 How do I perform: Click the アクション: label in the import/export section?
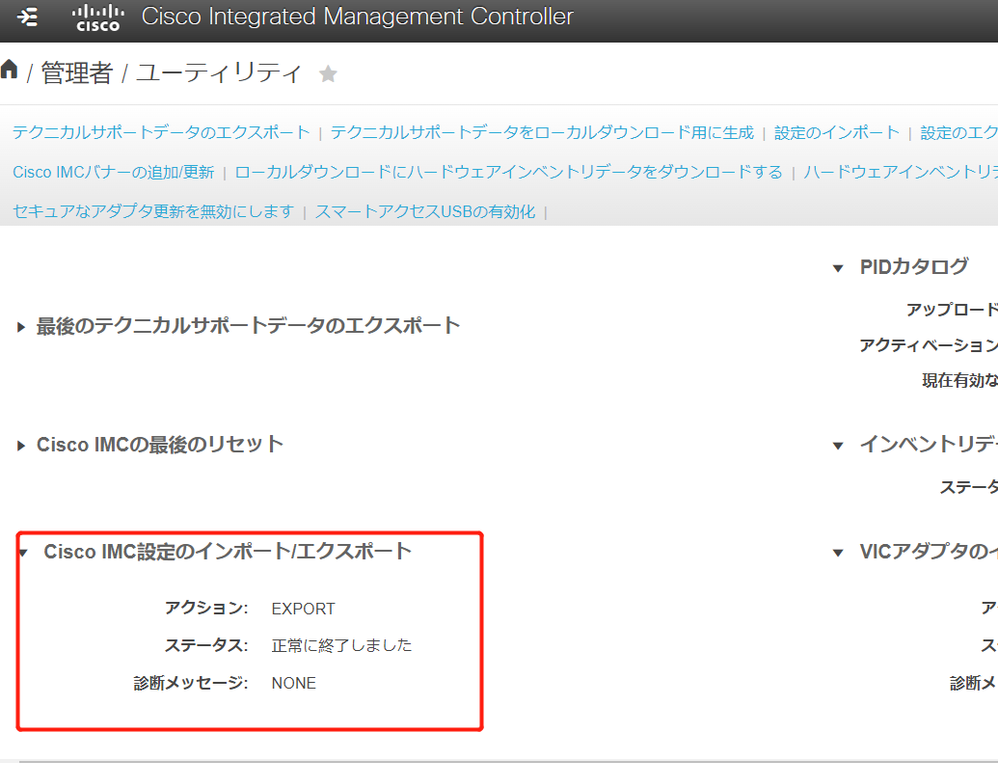(206, 608)
